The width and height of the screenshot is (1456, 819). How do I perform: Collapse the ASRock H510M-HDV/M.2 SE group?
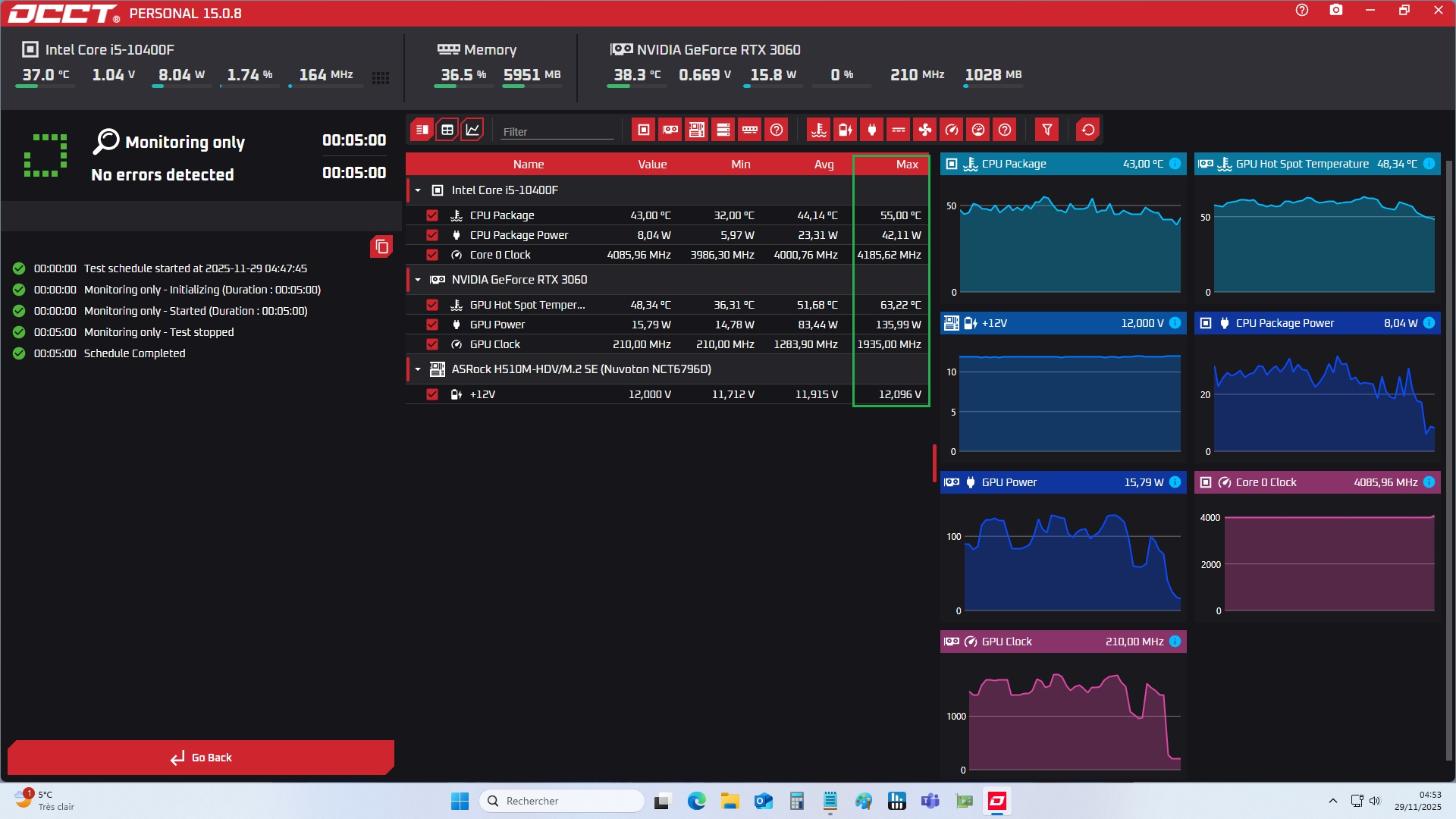[418, 369]
